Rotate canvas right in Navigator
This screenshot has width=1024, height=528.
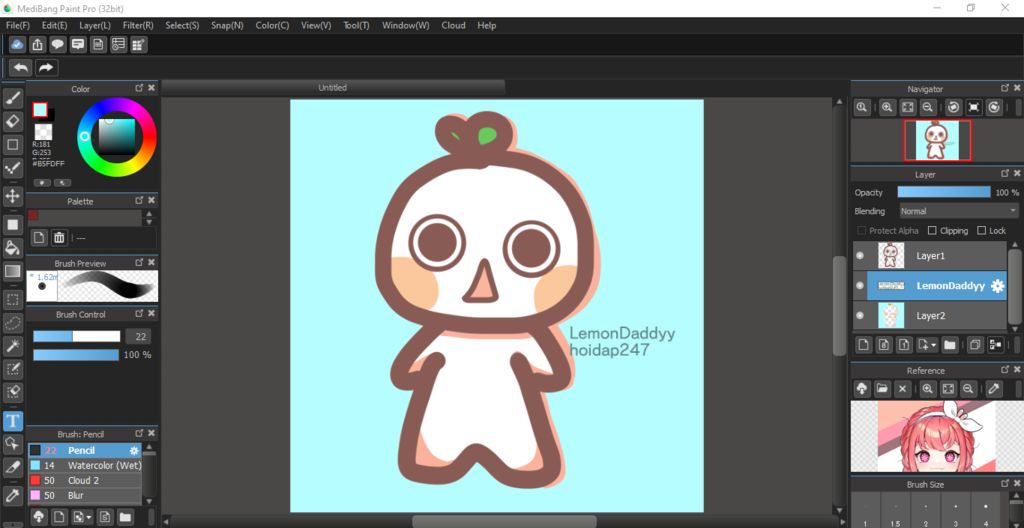(x=994, y=107)
